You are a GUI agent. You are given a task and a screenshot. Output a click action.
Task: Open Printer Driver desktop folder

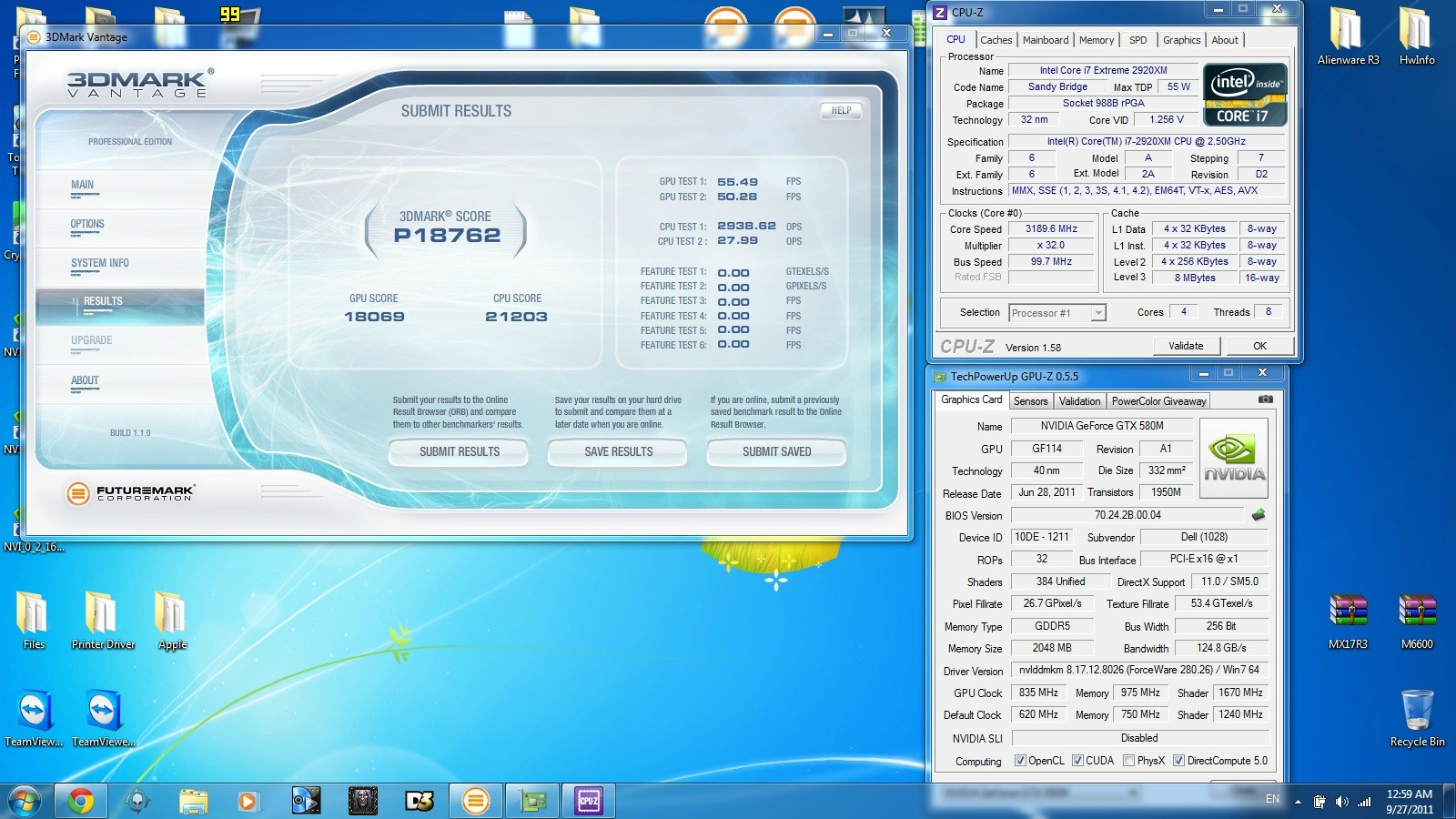103,619
